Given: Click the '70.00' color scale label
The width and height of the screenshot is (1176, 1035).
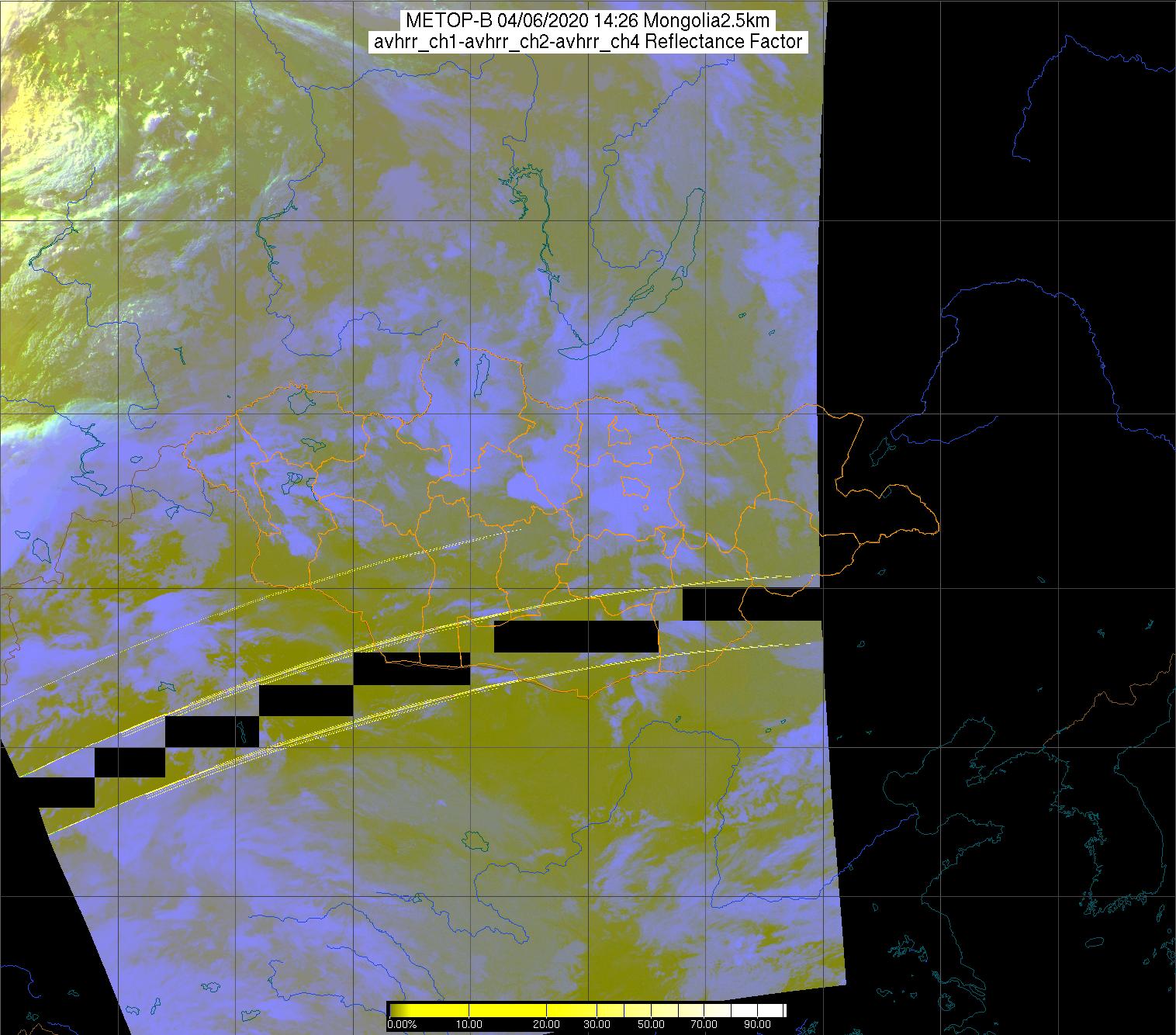Looking at the screenshot, I should coord(705,1024).
